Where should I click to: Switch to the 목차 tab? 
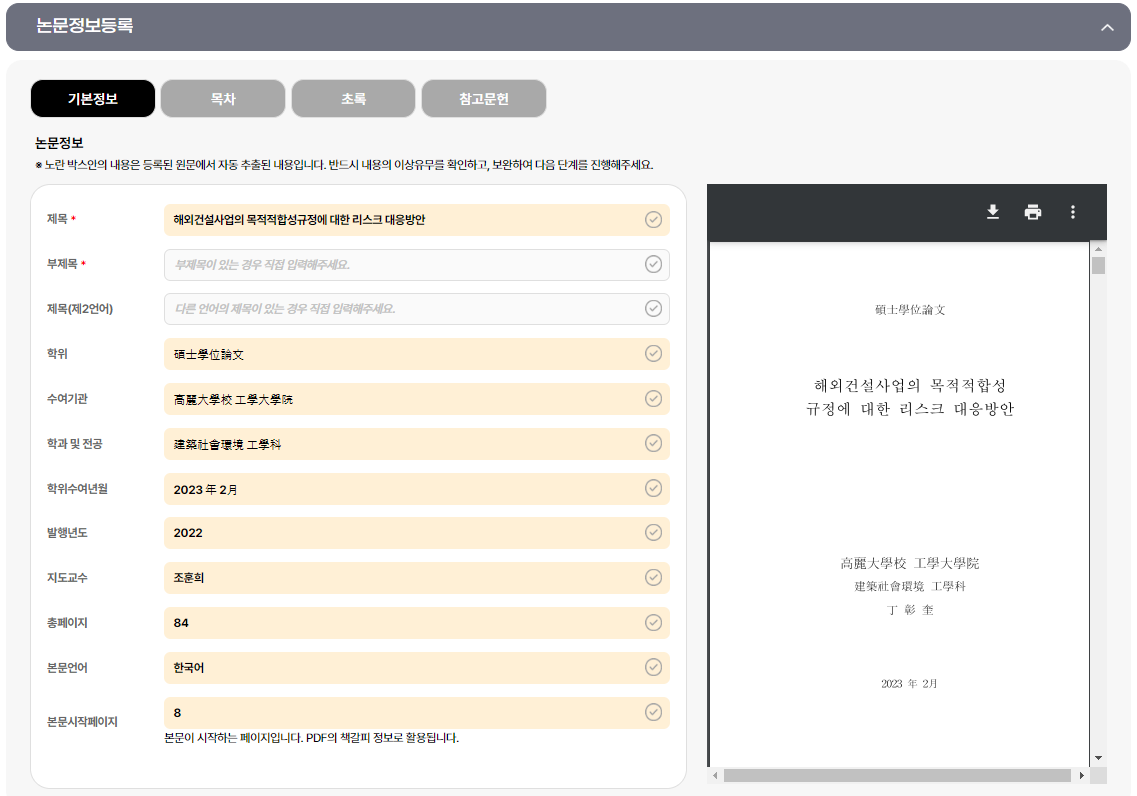pyautogui.click(x=223, y=99)
